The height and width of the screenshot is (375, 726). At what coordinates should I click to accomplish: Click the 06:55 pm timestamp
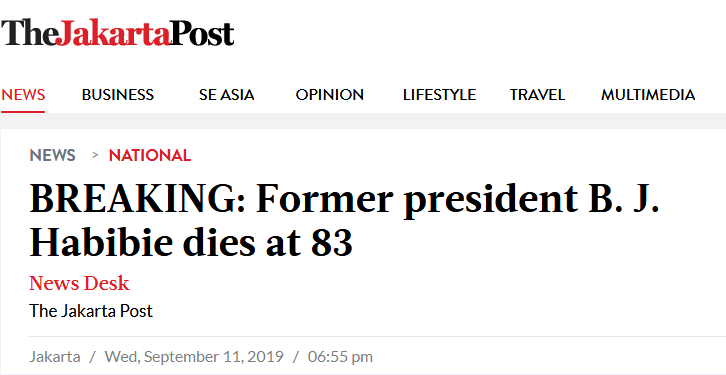pyautogui.click(x=340, y=356)
